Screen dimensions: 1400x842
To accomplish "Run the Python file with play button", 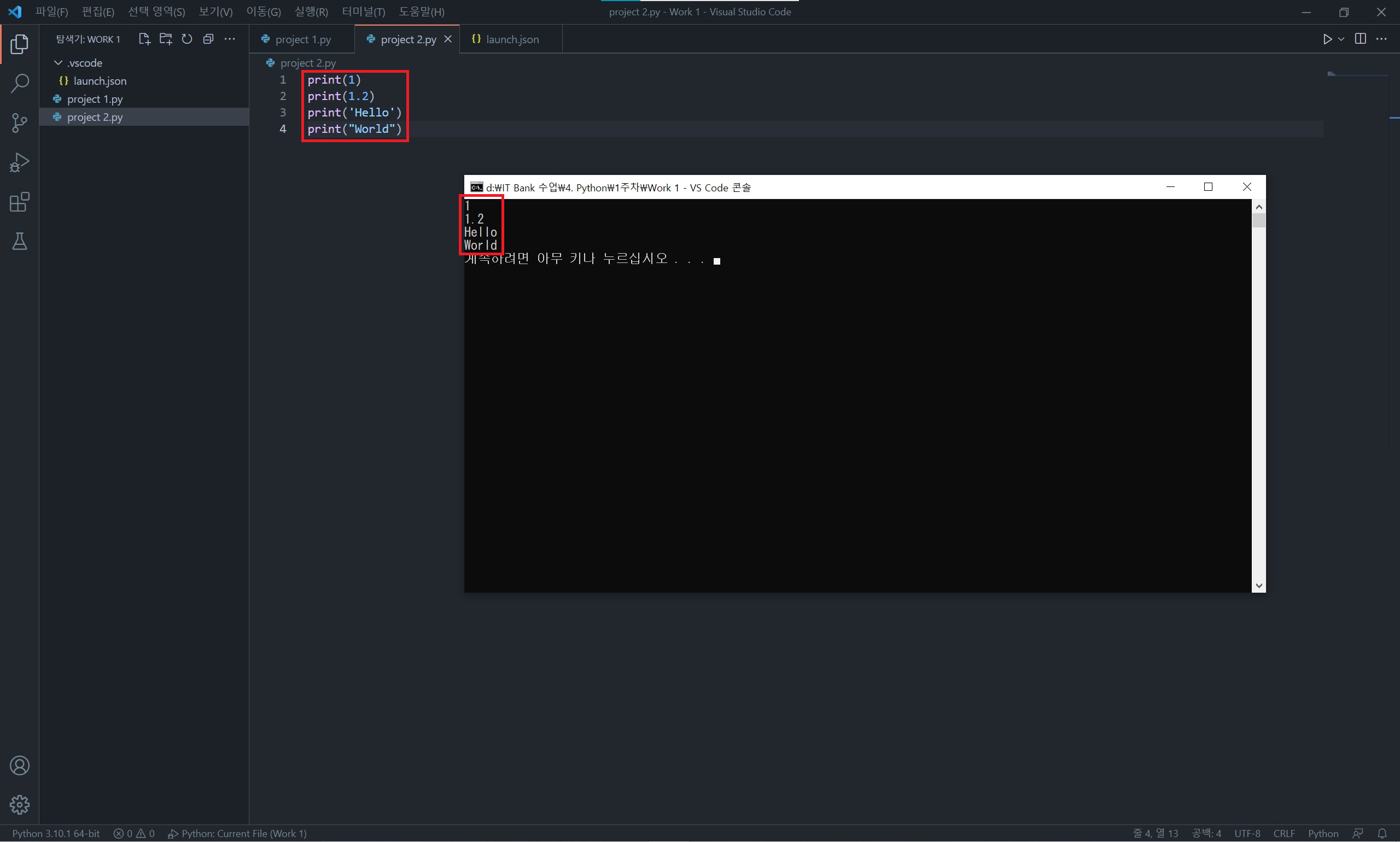I will click(x=1327, y=39).
